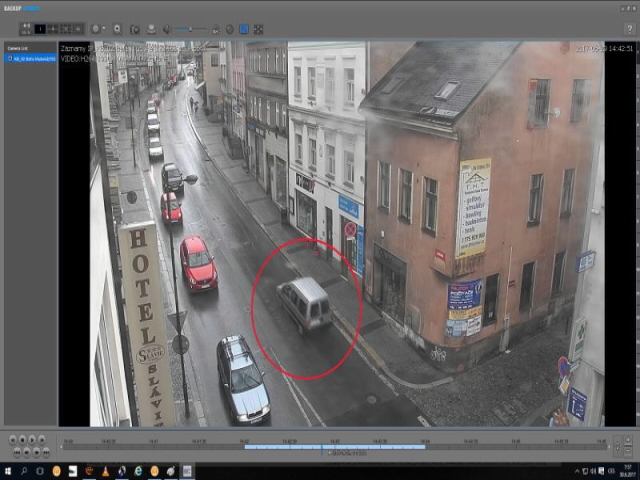Toggle fullscreen view icon in toolbar

258,29
